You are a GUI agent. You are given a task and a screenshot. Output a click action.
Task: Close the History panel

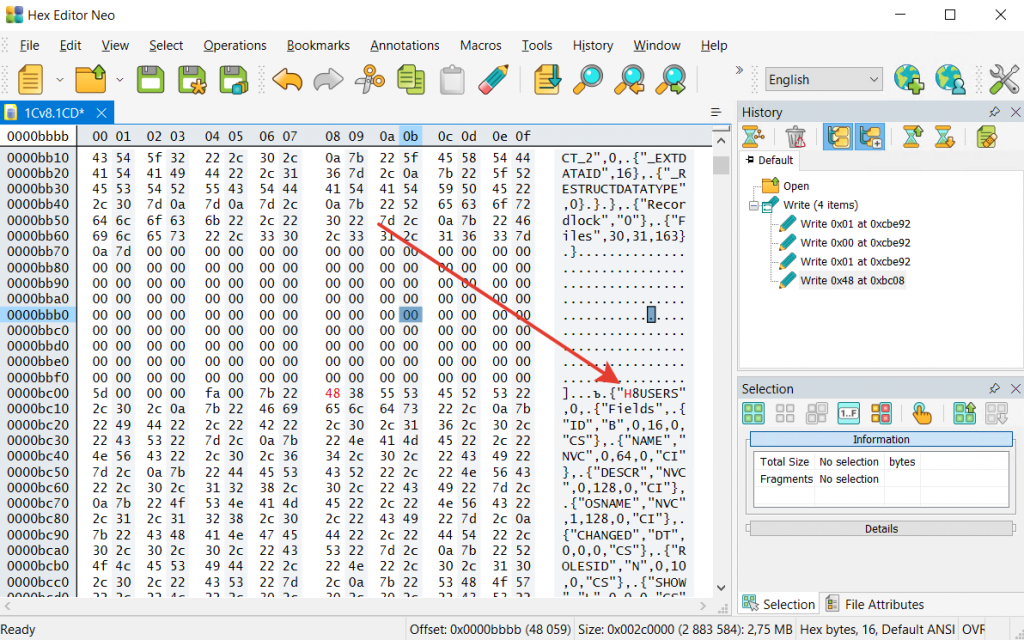(1016, 112)
